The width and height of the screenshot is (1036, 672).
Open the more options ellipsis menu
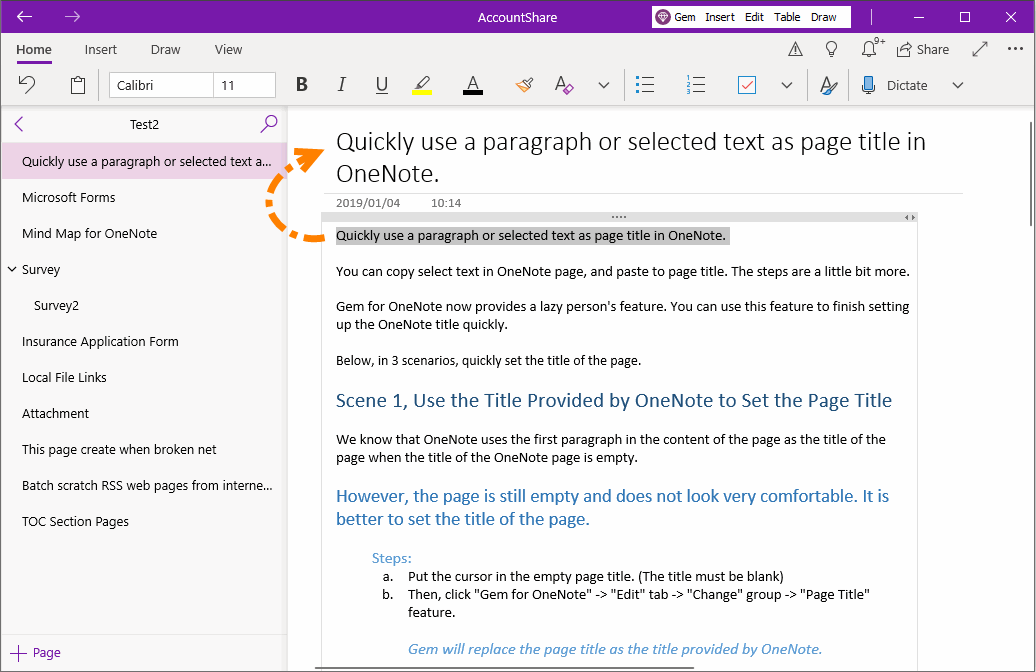[1016, 49]
